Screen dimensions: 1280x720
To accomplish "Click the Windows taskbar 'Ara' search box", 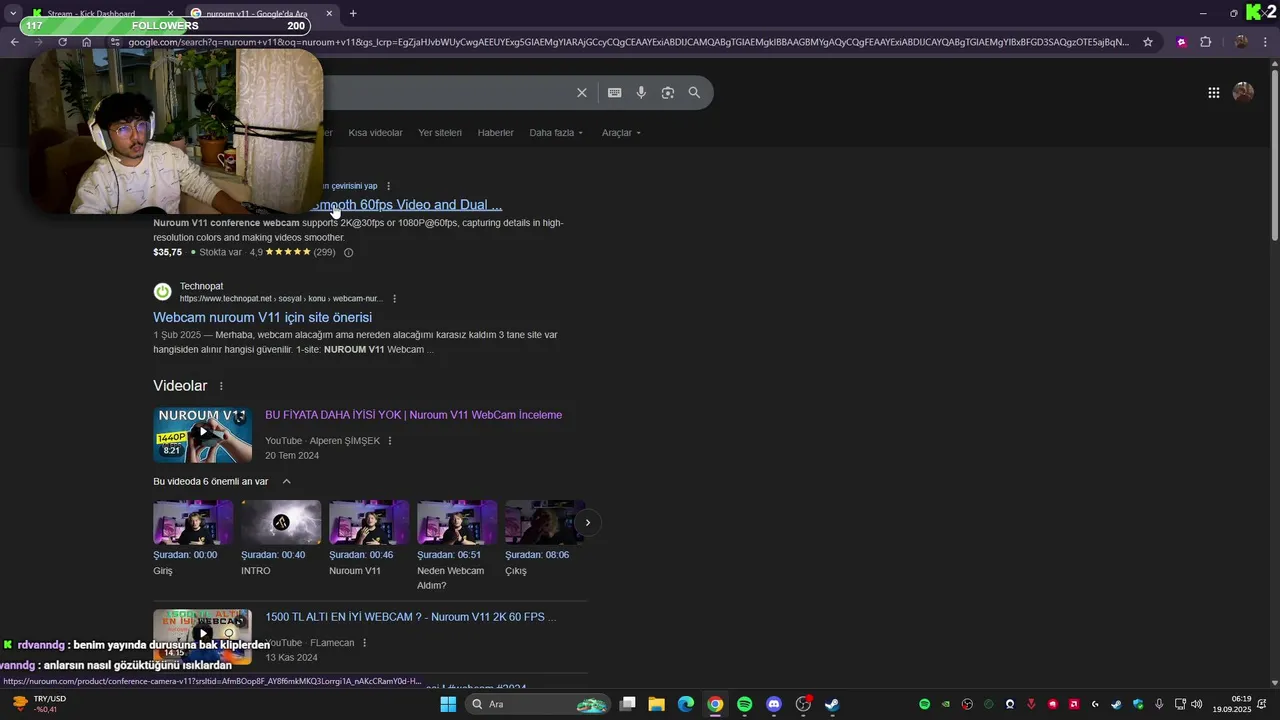I will click(537, 704).
